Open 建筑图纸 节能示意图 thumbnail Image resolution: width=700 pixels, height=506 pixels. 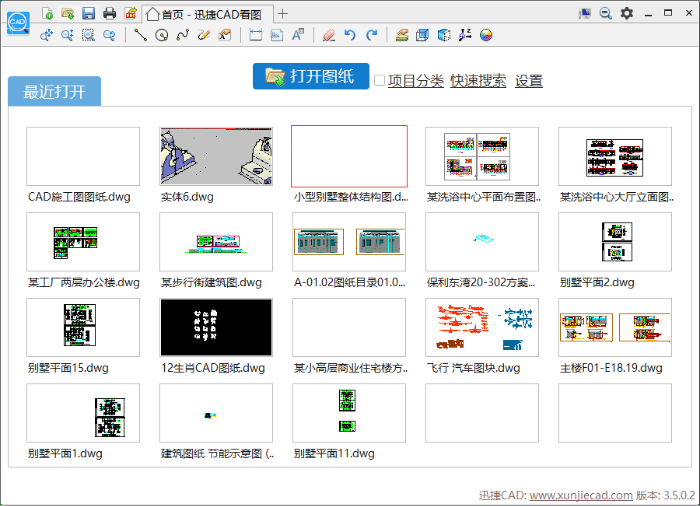click(216, 413)
